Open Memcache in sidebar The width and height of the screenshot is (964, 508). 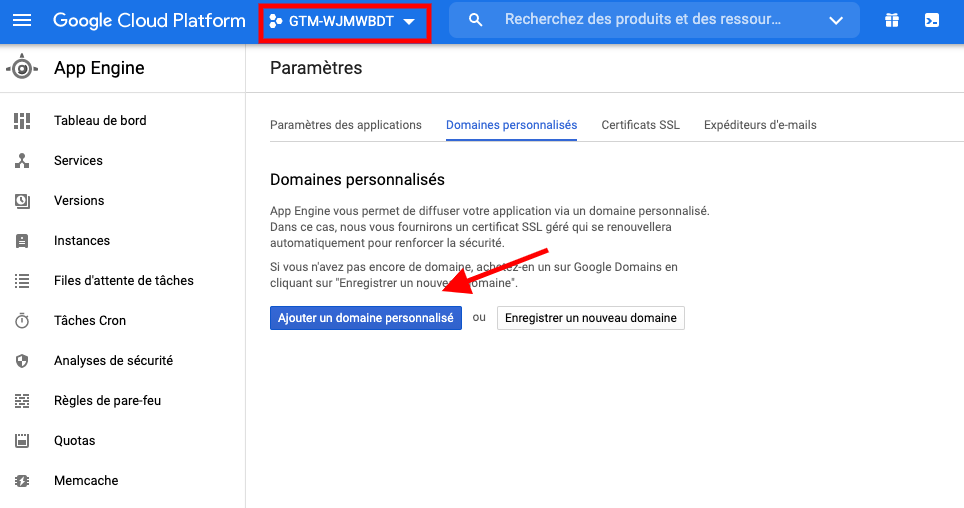[x=86, y=480]
